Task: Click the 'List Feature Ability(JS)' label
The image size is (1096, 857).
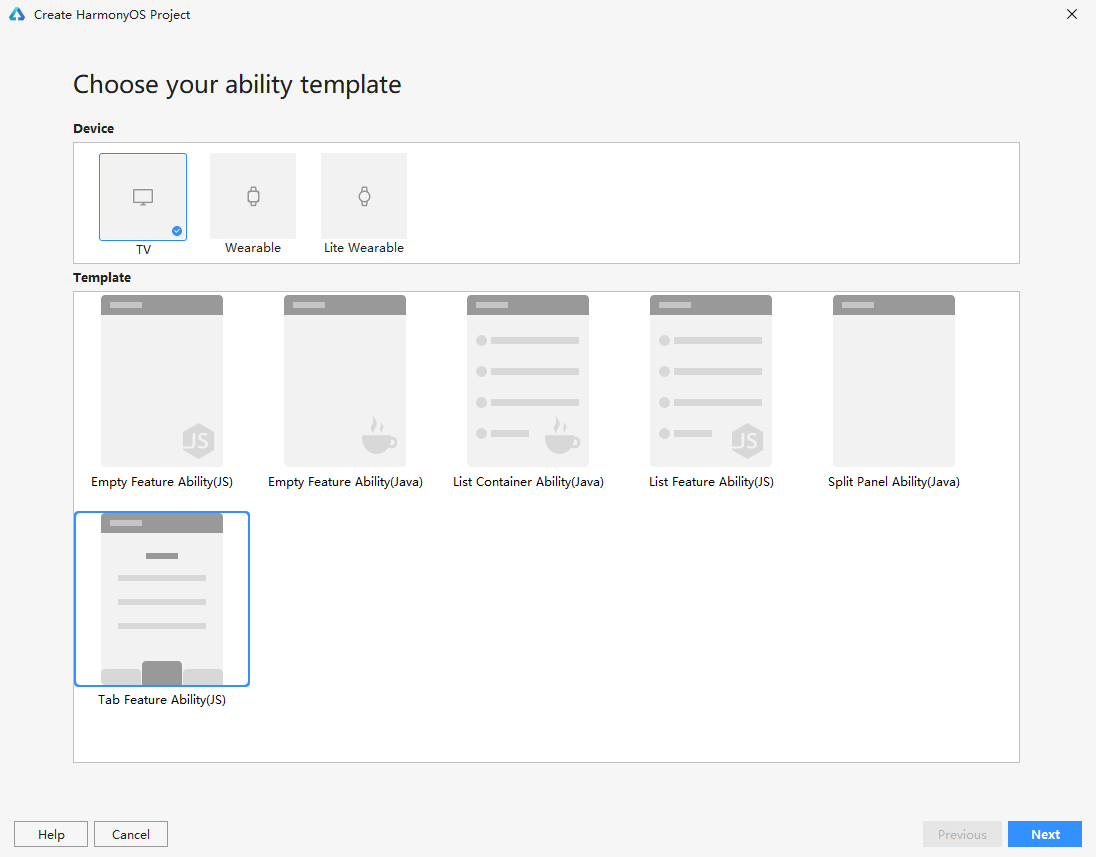Action: pos(712,482)
